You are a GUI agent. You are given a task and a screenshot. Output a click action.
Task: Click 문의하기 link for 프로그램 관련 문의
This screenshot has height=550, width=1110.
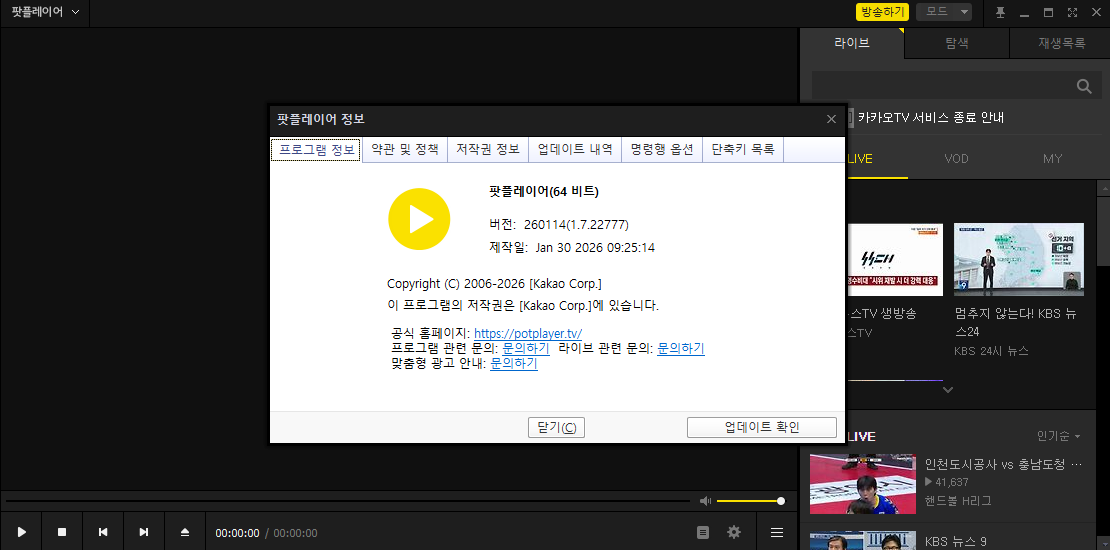point(526,348)
